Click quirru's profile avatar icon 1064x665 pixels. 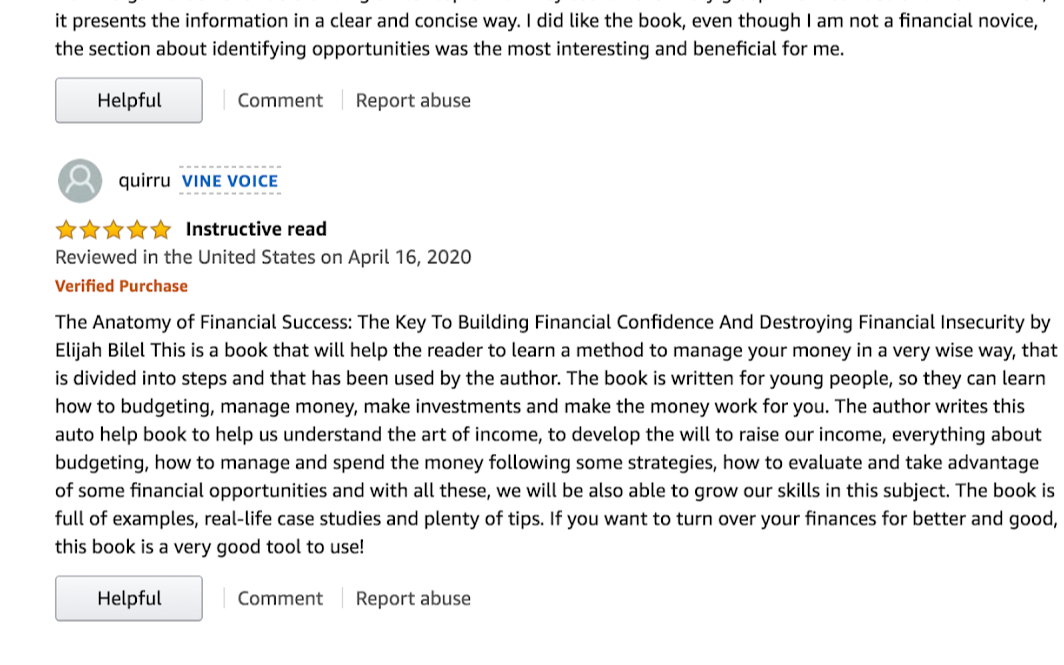[80, 181]
